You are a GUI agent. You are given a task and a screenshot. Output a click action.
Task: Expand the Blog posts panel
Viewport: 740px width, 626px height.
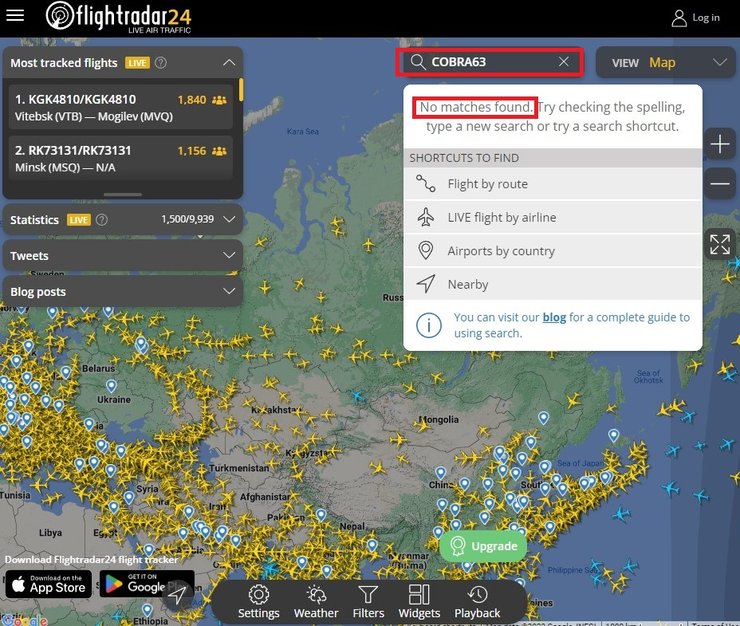point(229,292)
